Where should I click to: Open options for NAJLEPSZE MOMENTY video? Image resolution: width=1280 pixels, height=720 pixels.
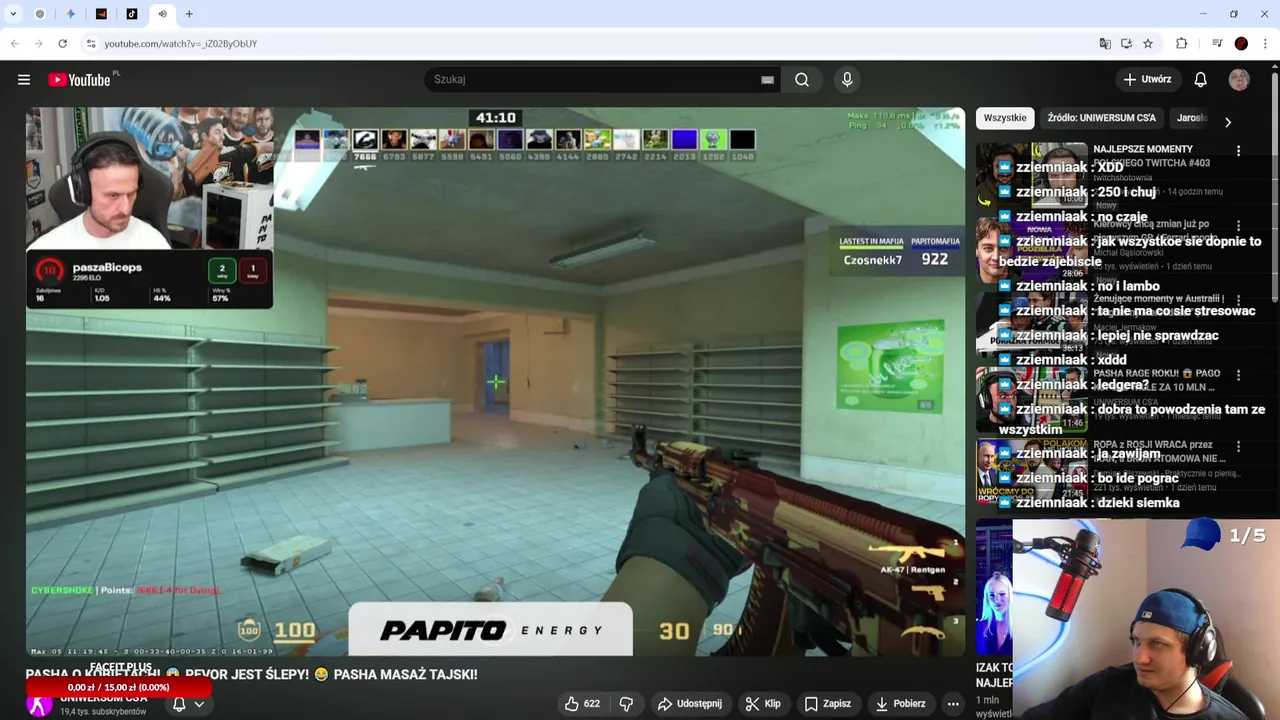pyautogui.click(x=1239, y=151)
